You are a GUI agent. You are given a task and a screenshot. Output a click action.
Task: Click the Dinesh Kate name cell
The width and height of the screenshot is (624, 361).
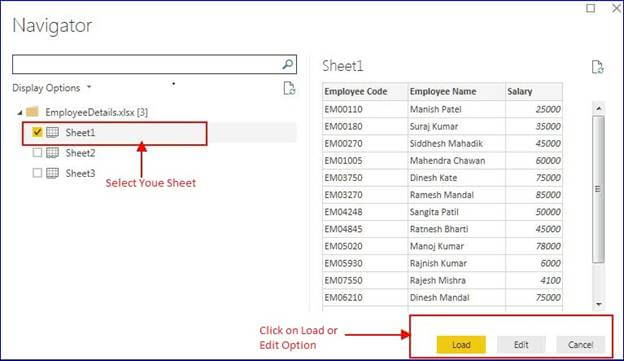pos(456,178)
